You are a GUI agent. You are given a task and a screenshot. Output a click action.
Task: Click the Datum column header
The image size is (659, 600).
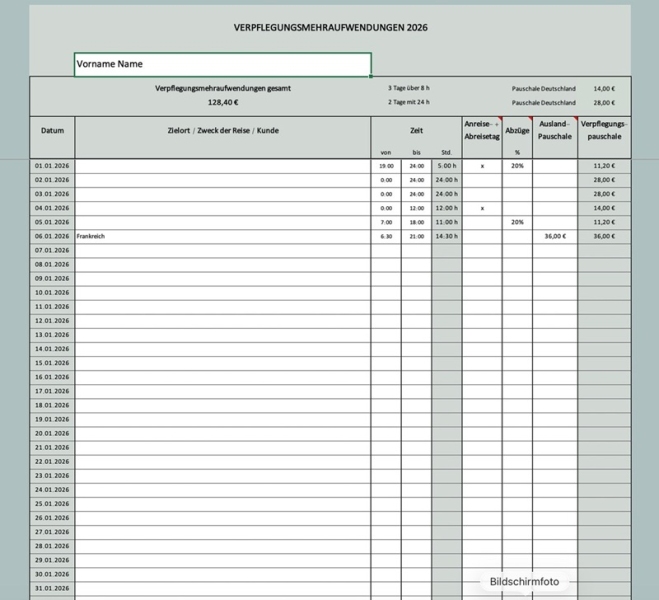pos(52,130)
